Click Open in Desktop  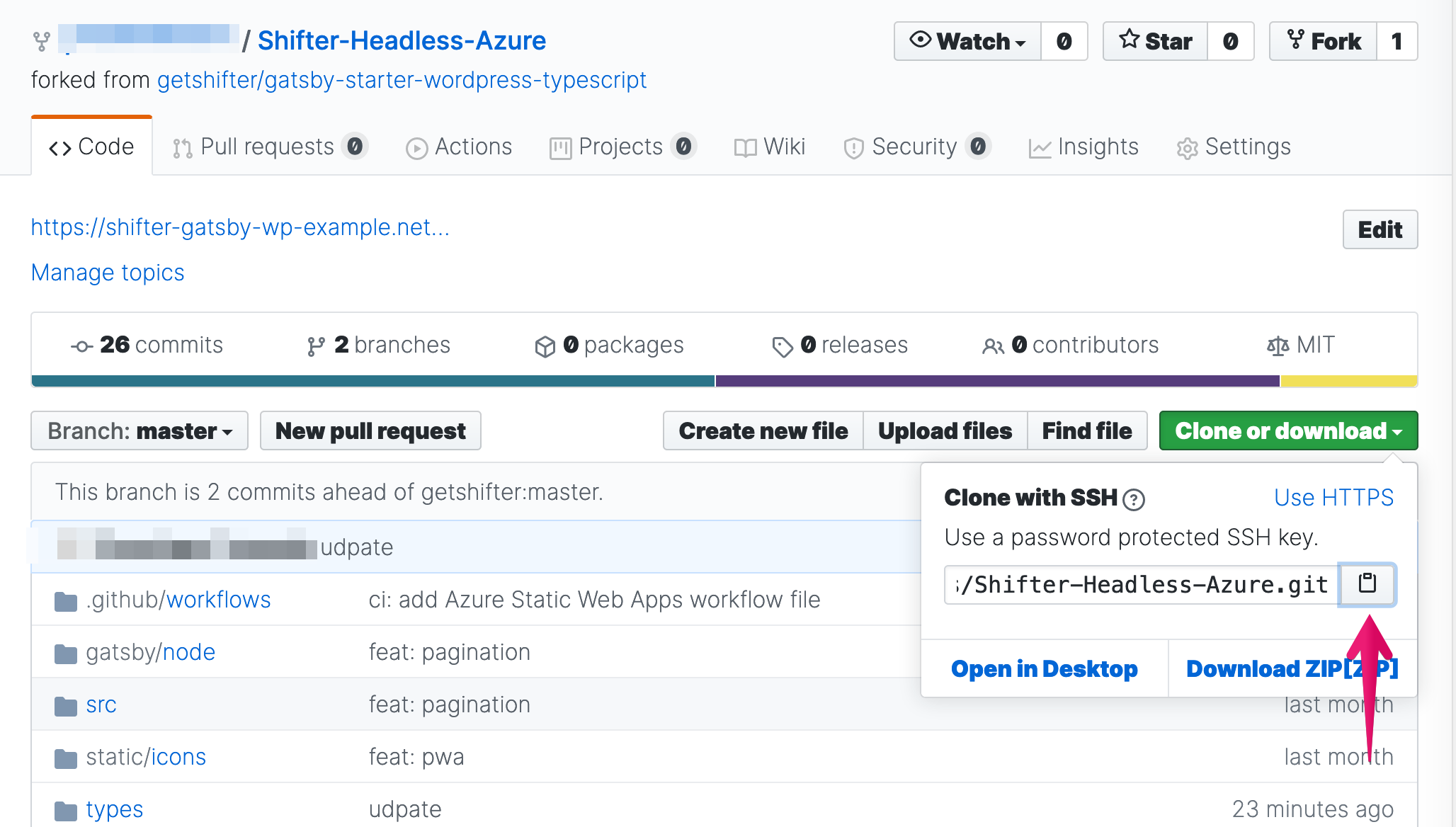[x=1045, y=668]
